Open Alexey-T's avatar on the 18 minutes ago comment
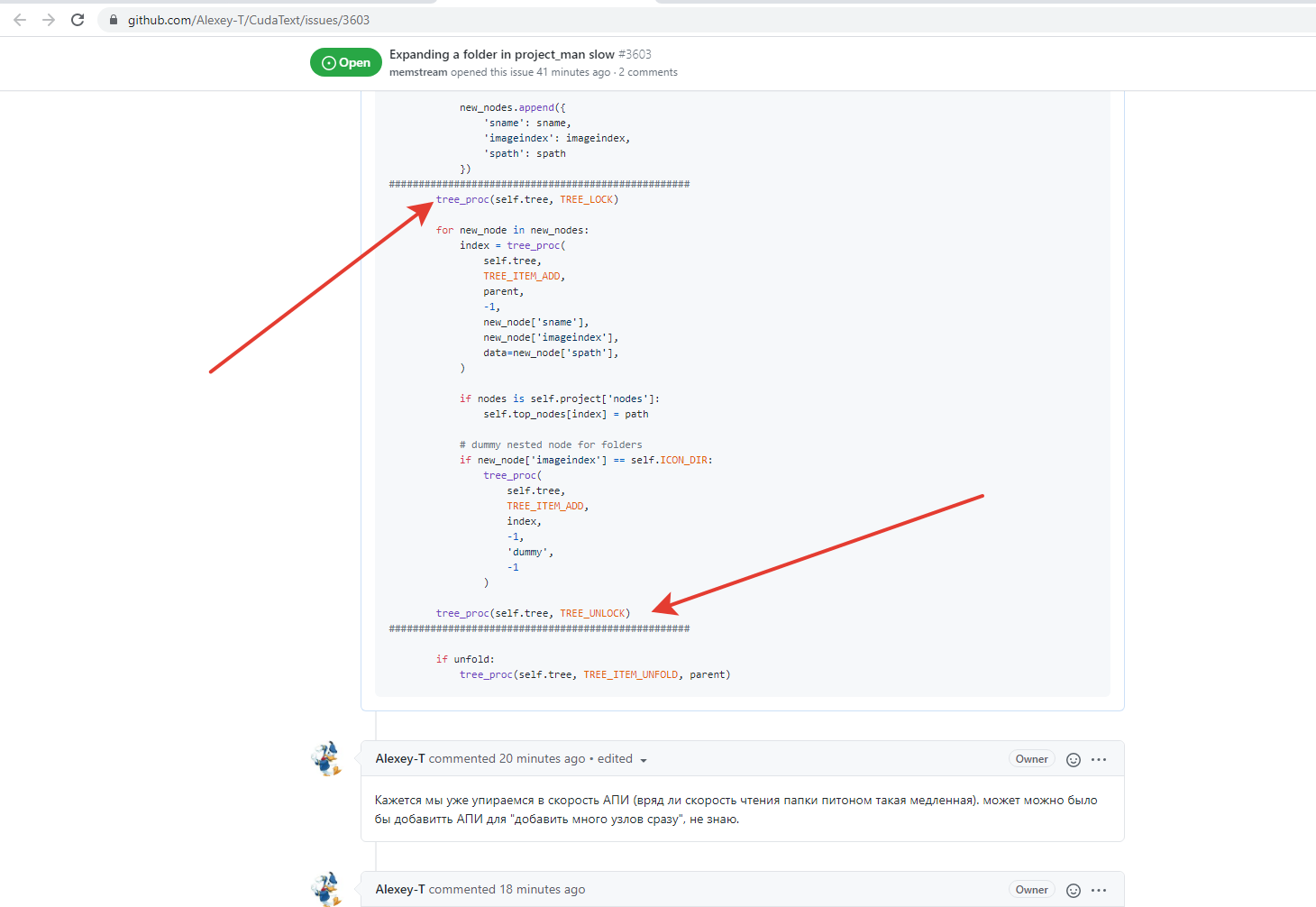 [327, 889]
